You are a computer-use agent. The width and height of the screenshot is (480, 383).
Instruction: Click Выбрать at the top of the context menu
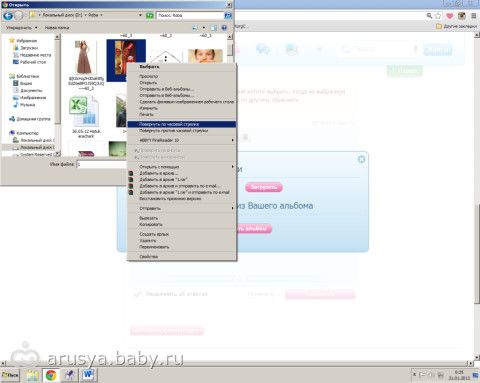click(x=149, y=67)
